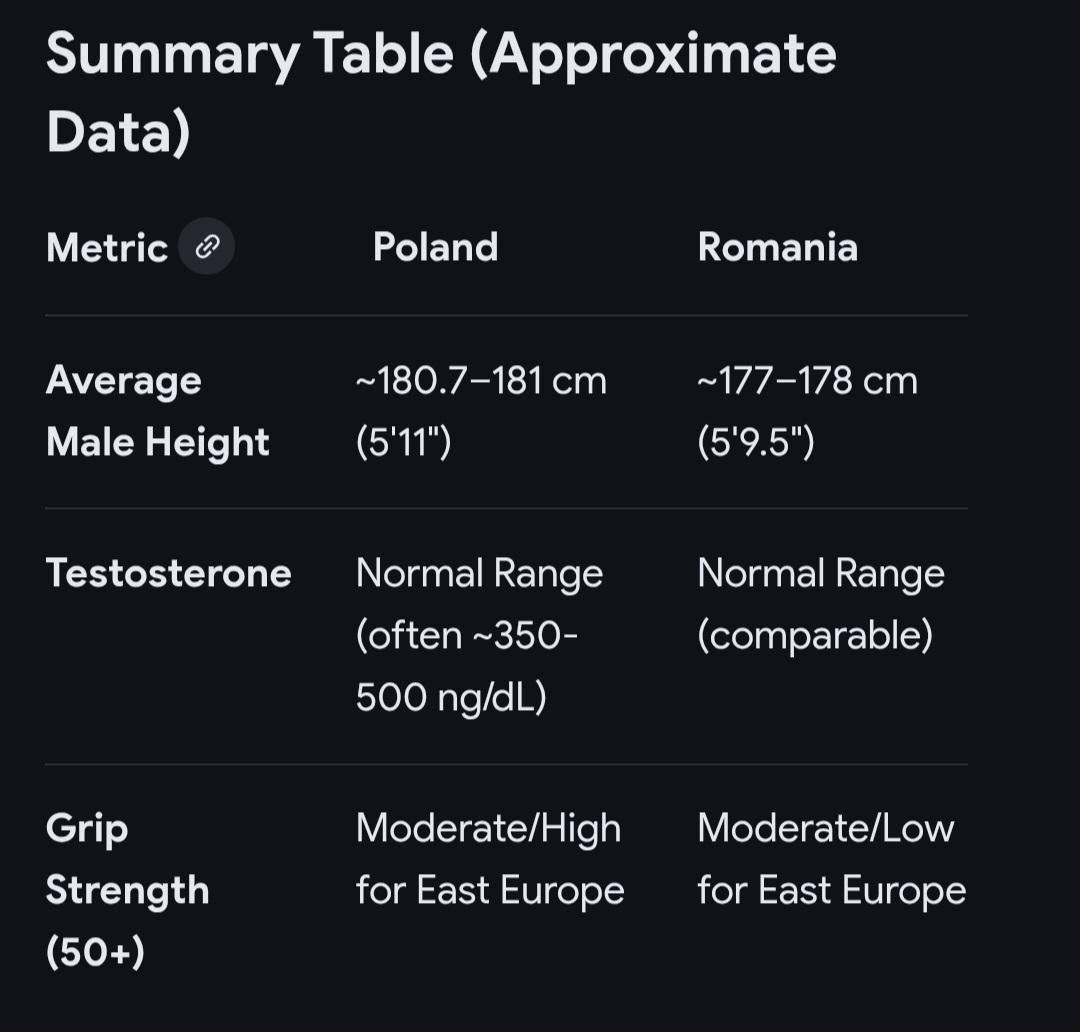Click the (comparable) text under Romania
The image size is (1080, 1032).
pos(814,635)
